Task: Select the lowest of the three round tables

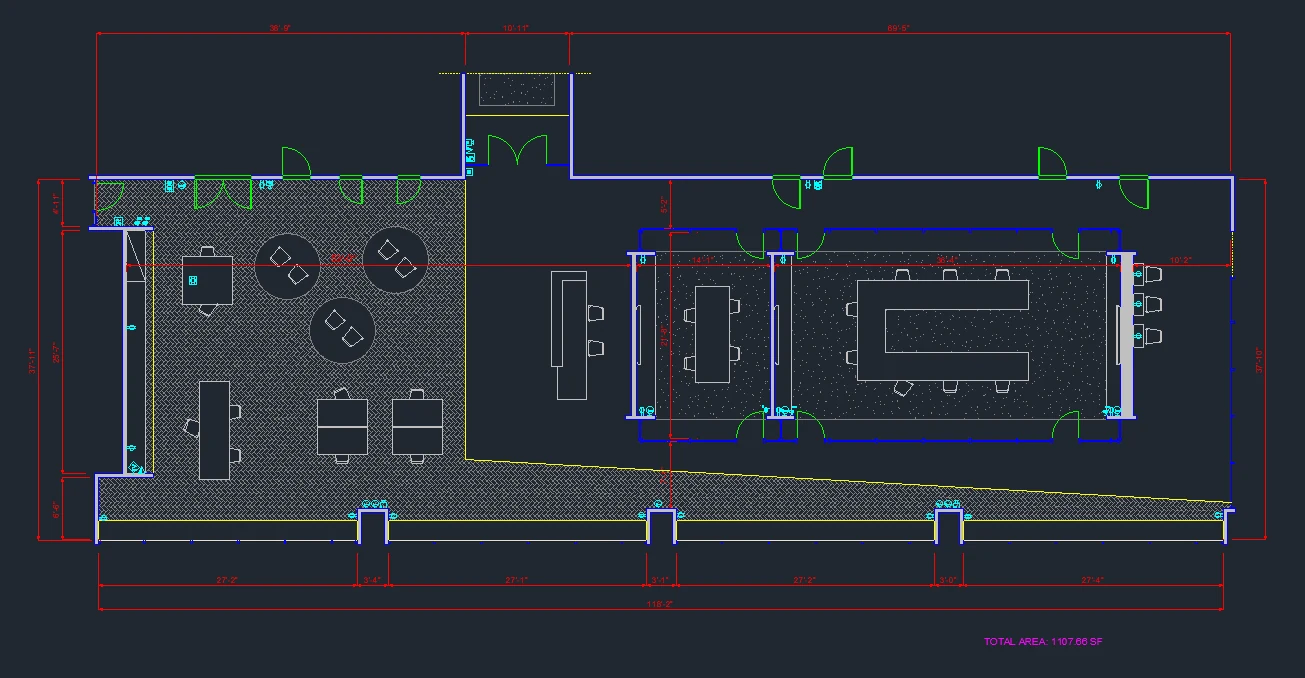Action: (x=343, y=330)
